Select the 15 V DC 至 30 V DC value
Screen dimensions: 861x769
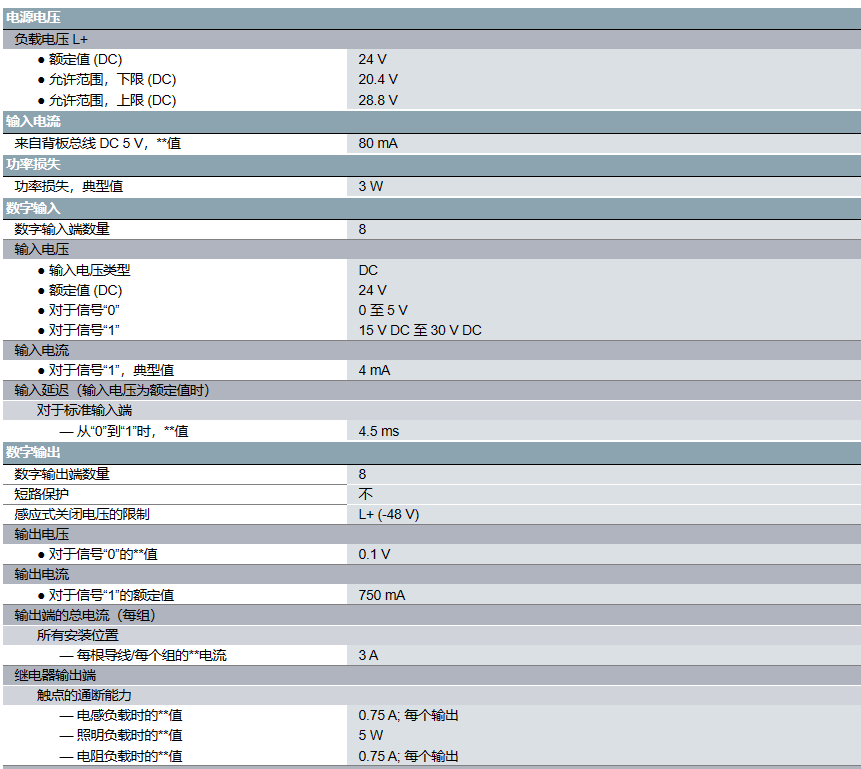click(x=420, y=330)
